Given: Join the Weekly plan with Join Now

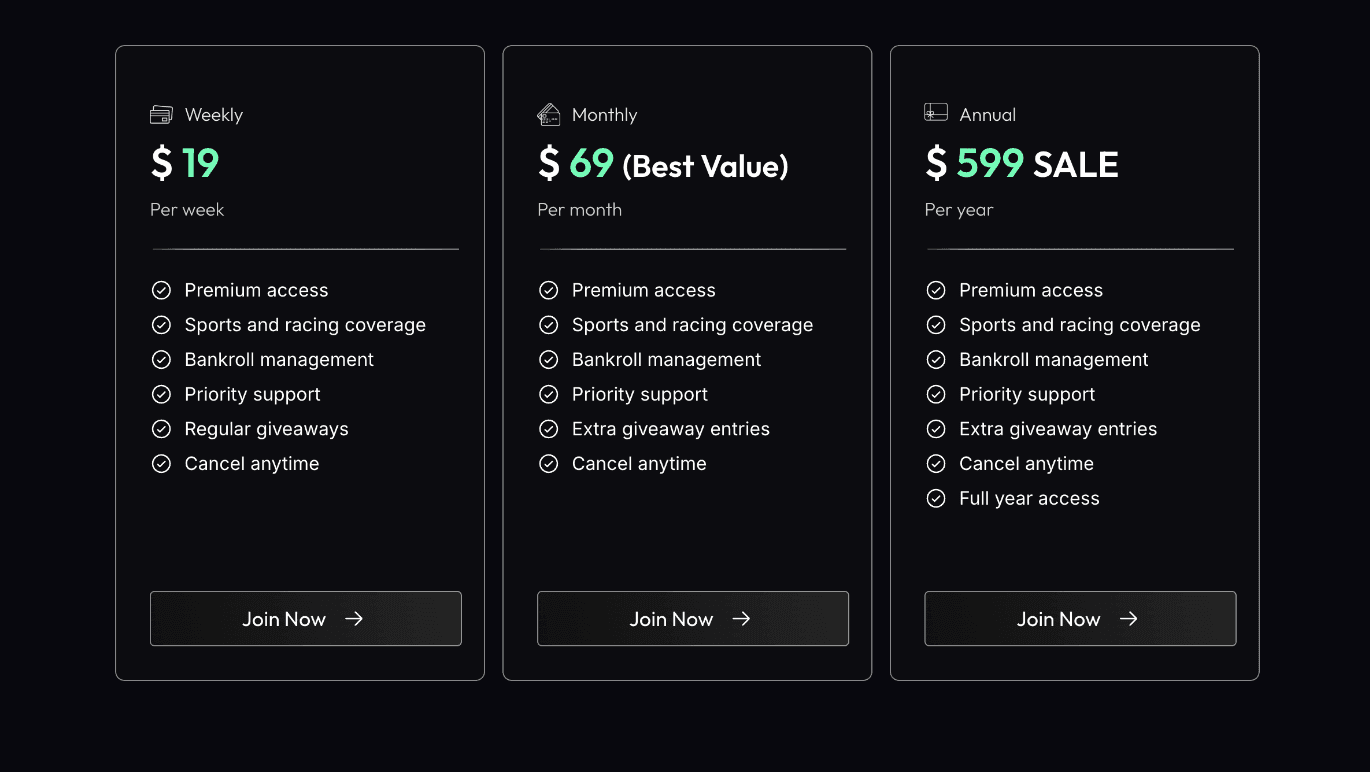Looking at the screenshot, I should [305, 619].
